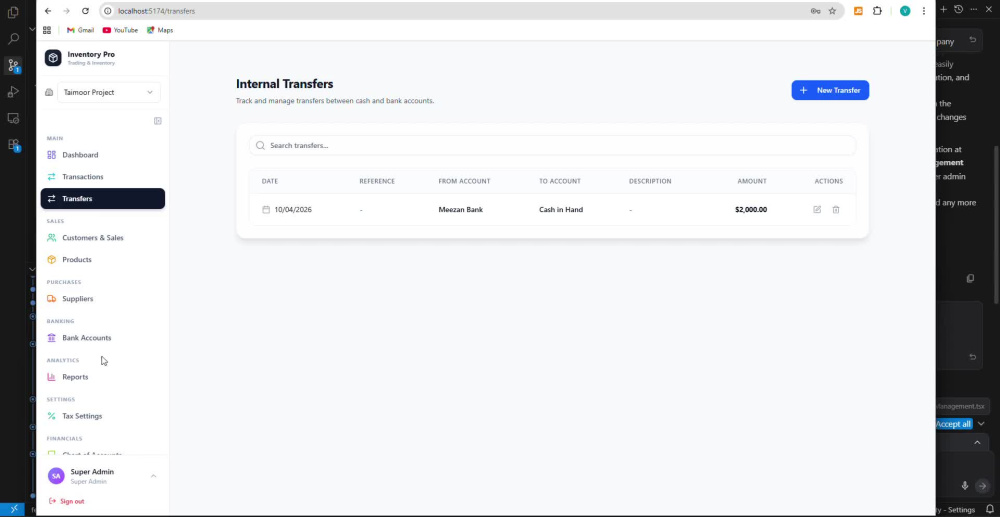The image size is (1000, 517).
Task: Open VS Code Run and Debug icon
Action: tap(13, 92)
